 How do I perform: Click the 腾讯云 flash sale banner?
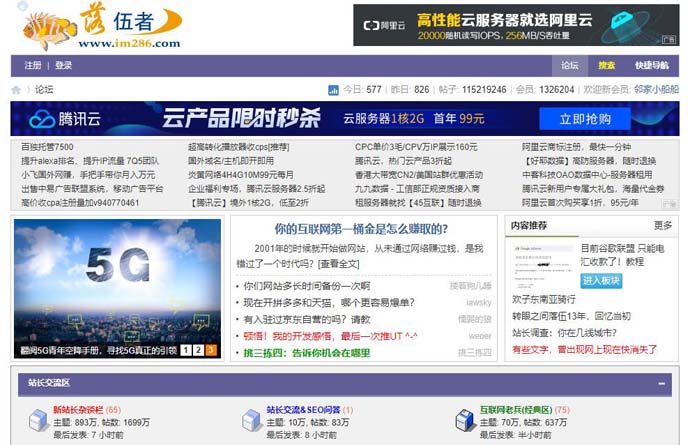coord(345,118)
